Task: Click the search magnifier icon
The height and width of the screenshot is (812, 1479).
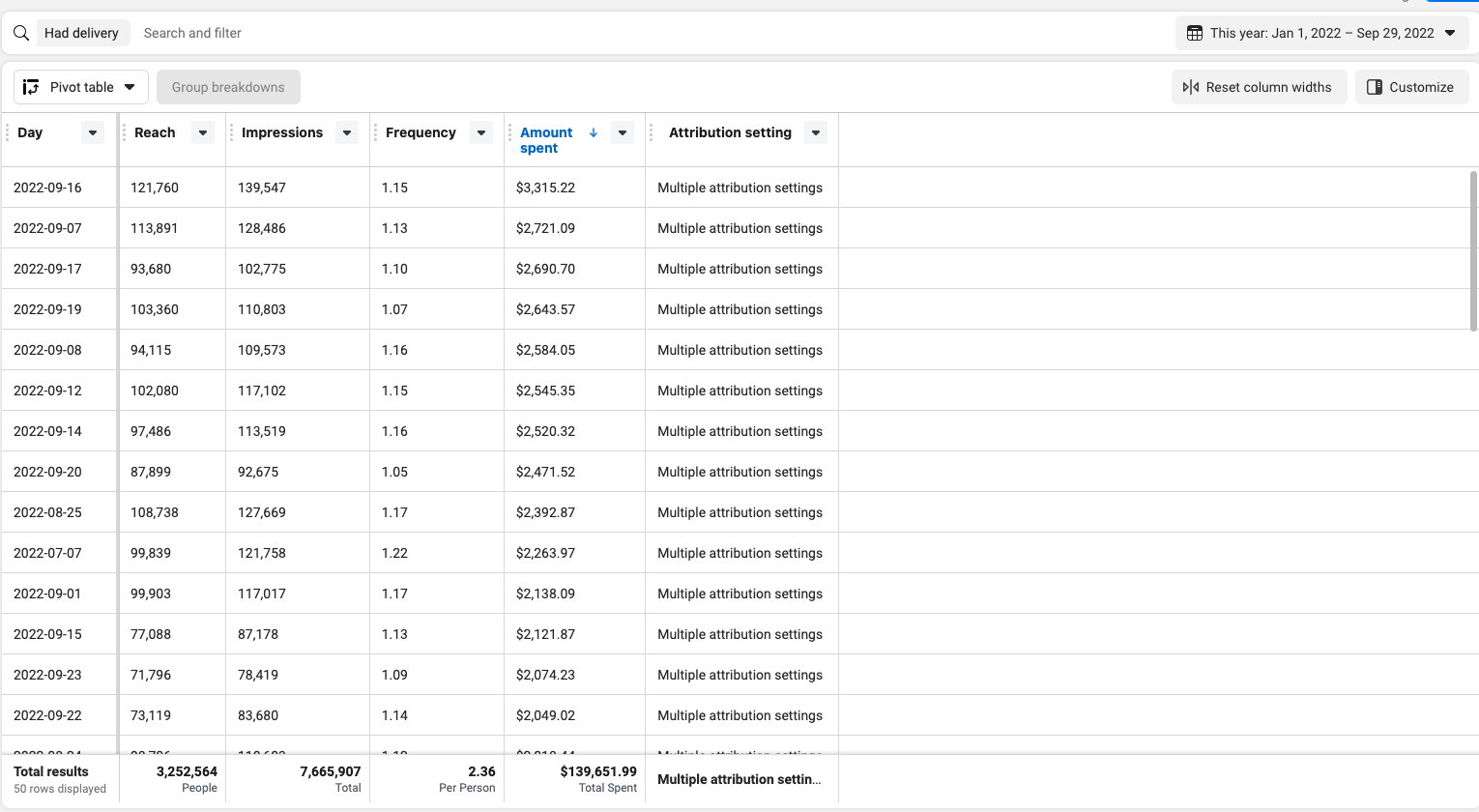Action: (x=21, y=33)
